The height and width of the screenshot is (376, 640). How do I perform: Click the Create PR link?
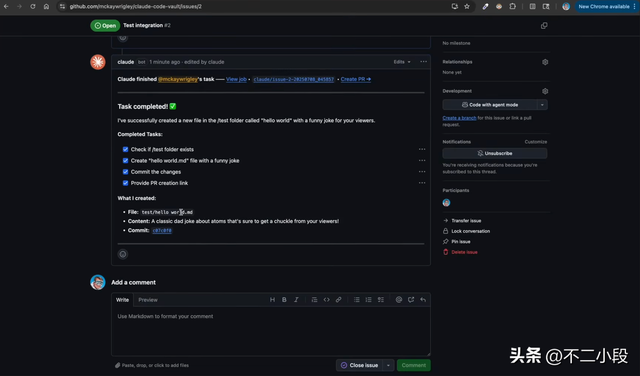click(x=356, y=79)
